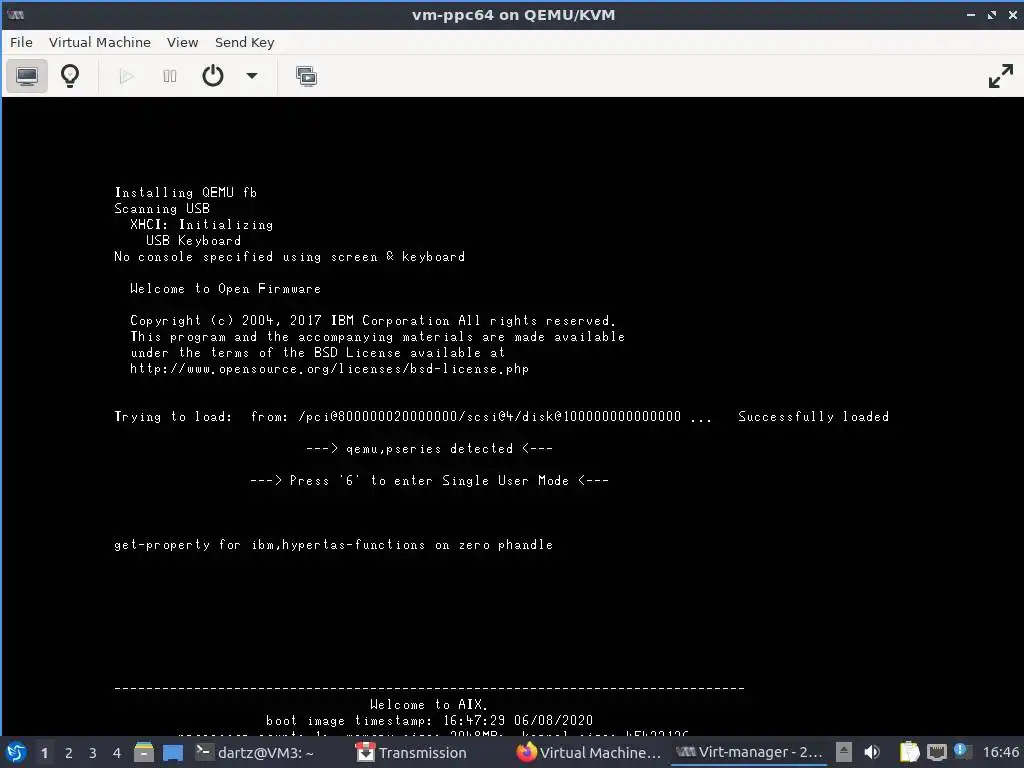Close the vm-ppc64 window
Screen dimensions: 1024x768
tap(1012, 15)
